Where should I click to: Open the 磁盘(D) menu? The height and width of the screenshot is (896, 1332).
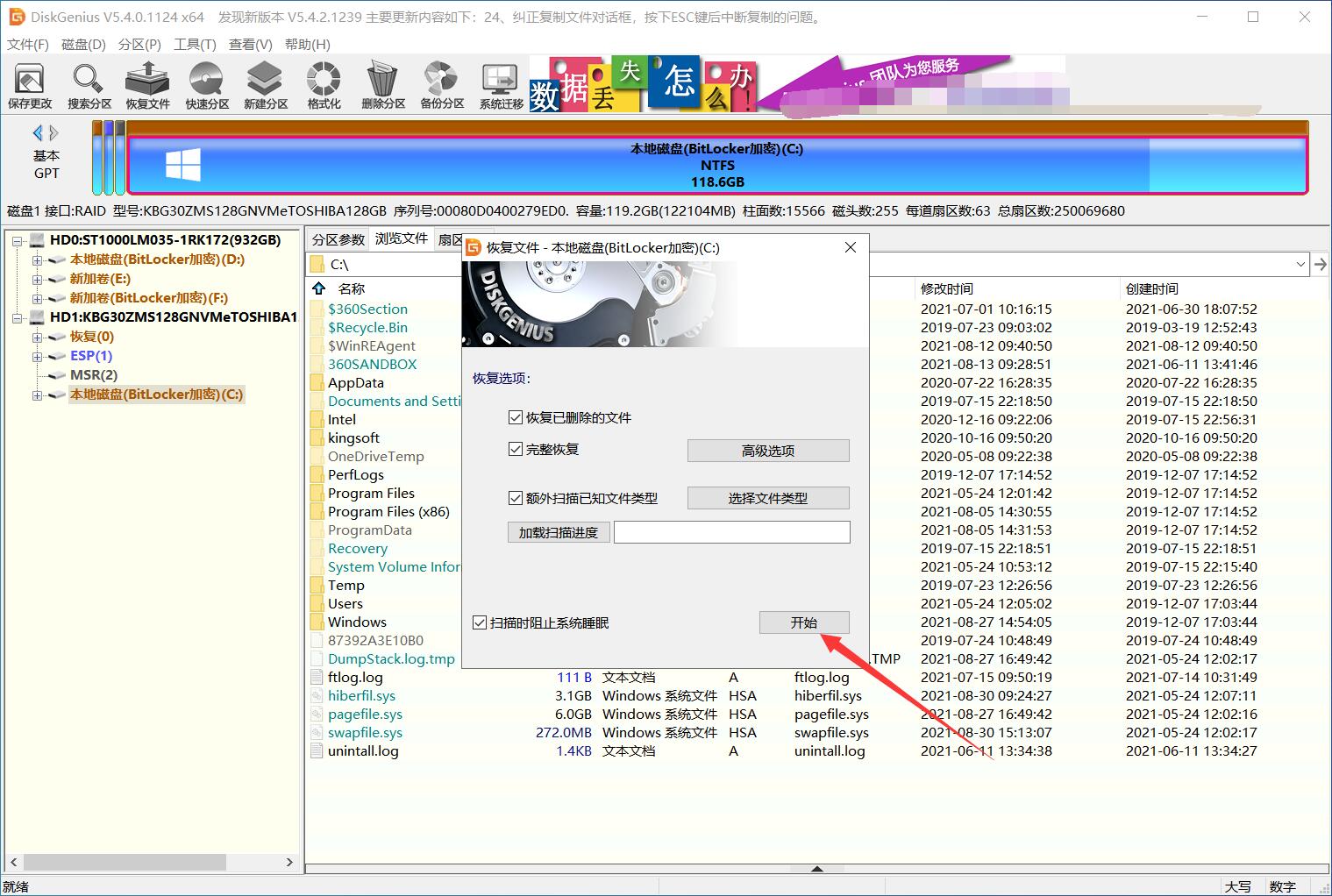tap(83, 44)
